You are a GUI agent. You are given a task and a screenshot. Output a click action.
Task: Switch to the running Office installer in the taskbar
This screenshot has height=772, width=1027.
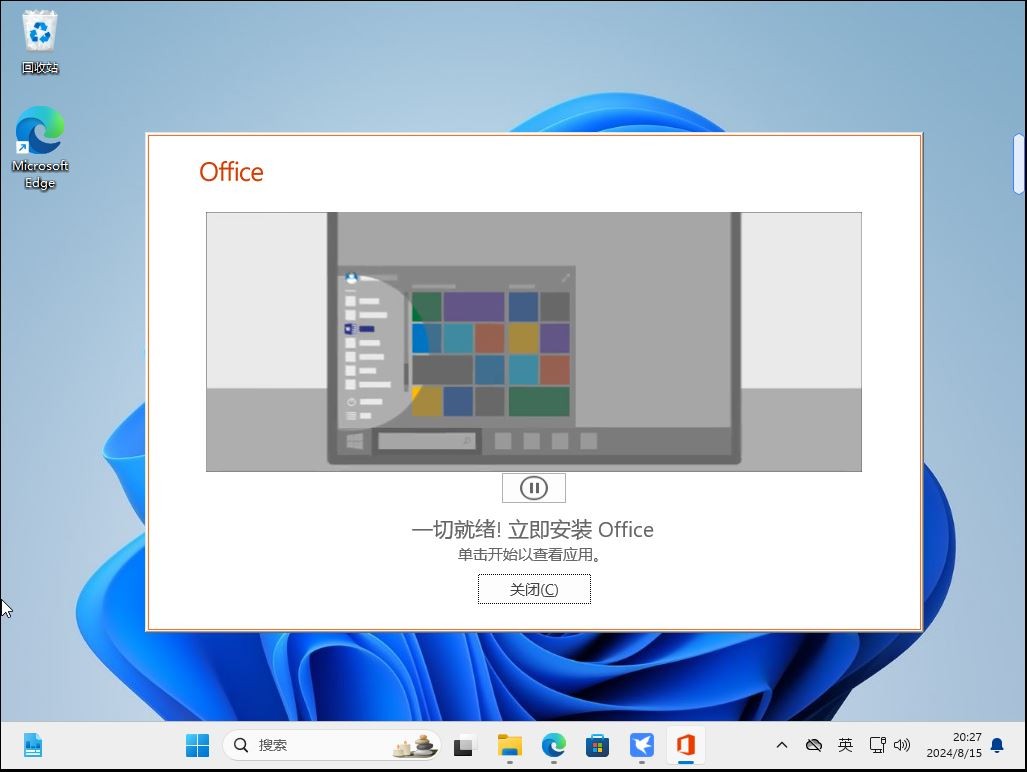685,745
